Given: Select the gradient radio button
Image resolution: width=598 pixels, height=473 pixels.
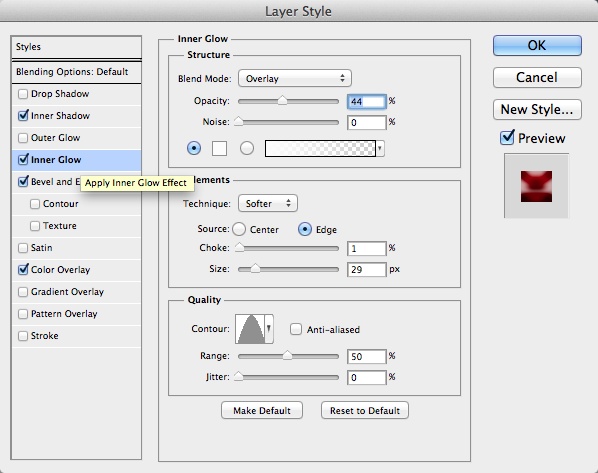Looking at the screenshot, I should tap(247, 148).
